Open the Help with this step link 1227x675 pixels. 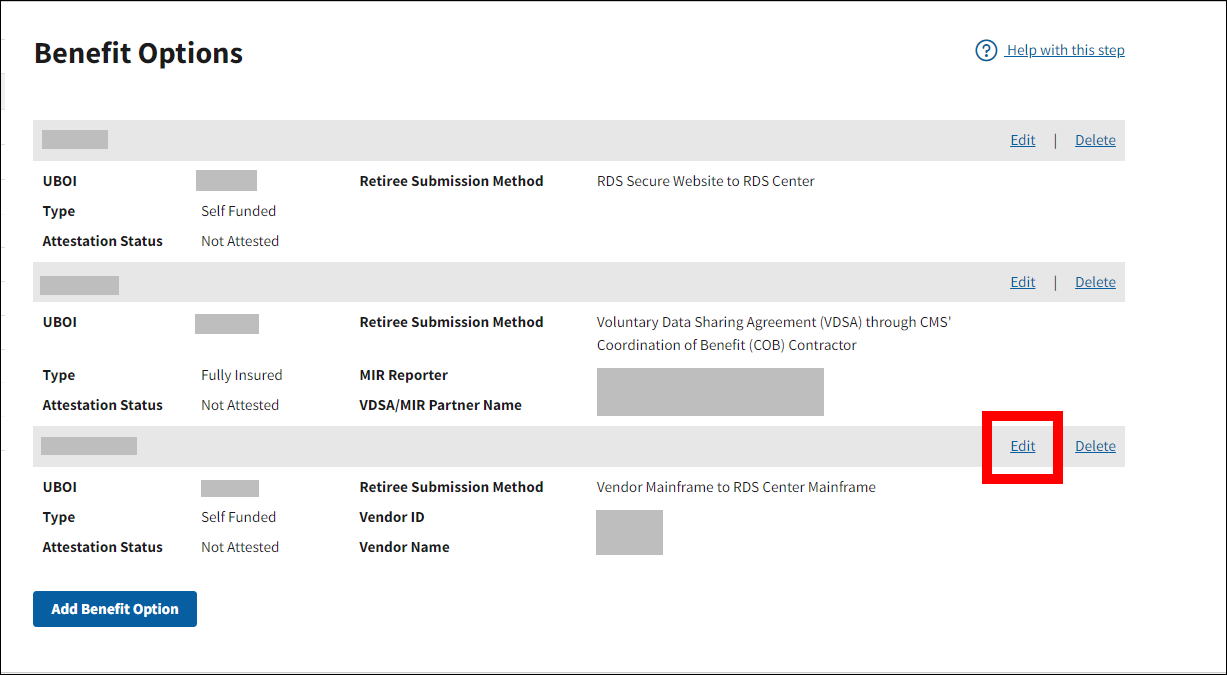tap(1065, 50)
